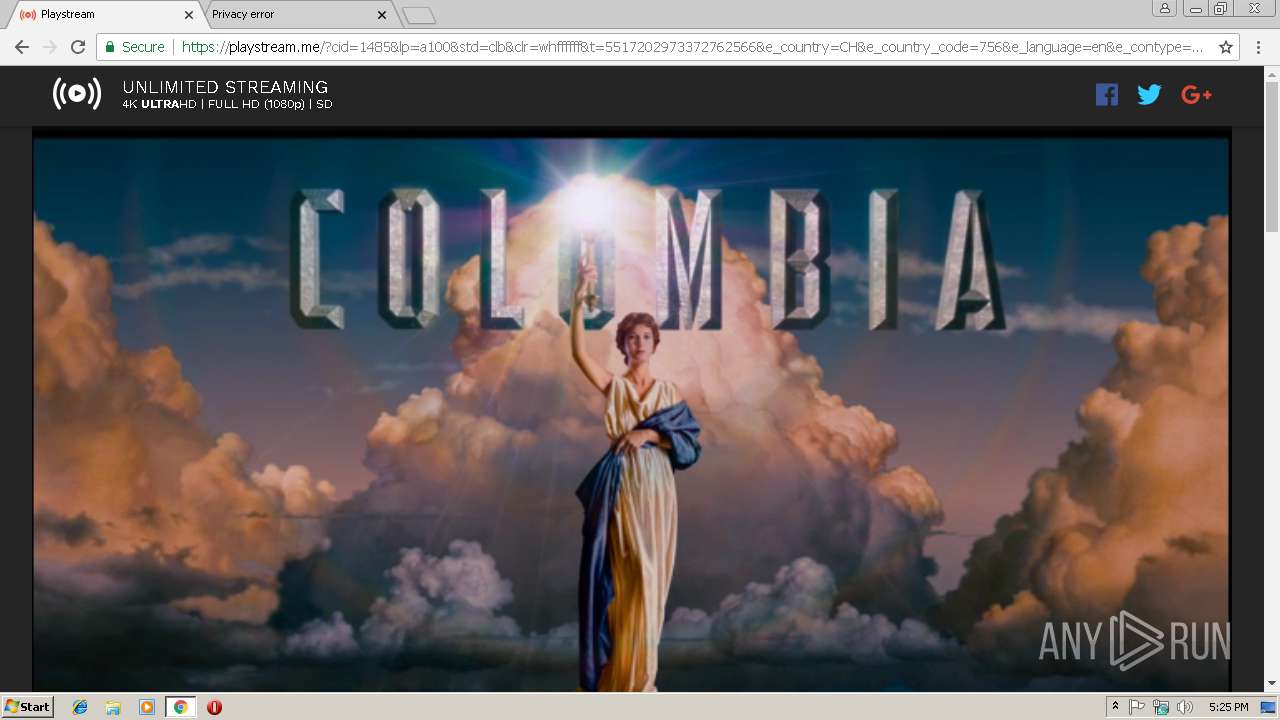Show hidden system tray icons

pyautogui.click(x=1115, y=707)
